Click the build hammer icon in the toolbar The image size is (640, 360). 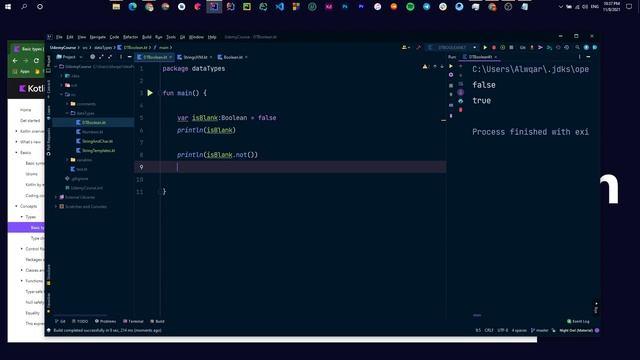point(418,48)
